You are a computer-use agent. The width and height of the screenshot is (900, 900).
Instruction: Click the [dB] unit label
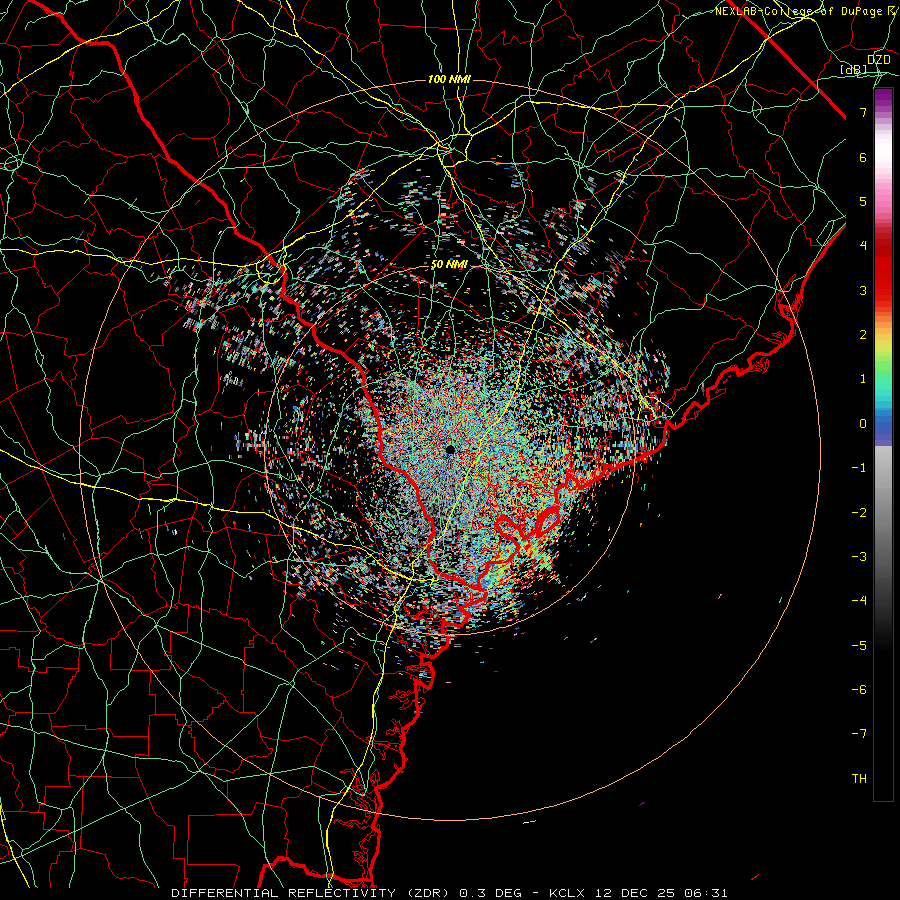(x=854, y=70)
